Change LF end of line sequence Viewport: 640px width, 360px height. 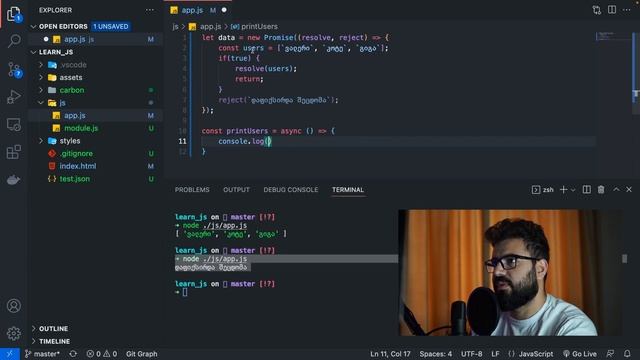(495, 354)
